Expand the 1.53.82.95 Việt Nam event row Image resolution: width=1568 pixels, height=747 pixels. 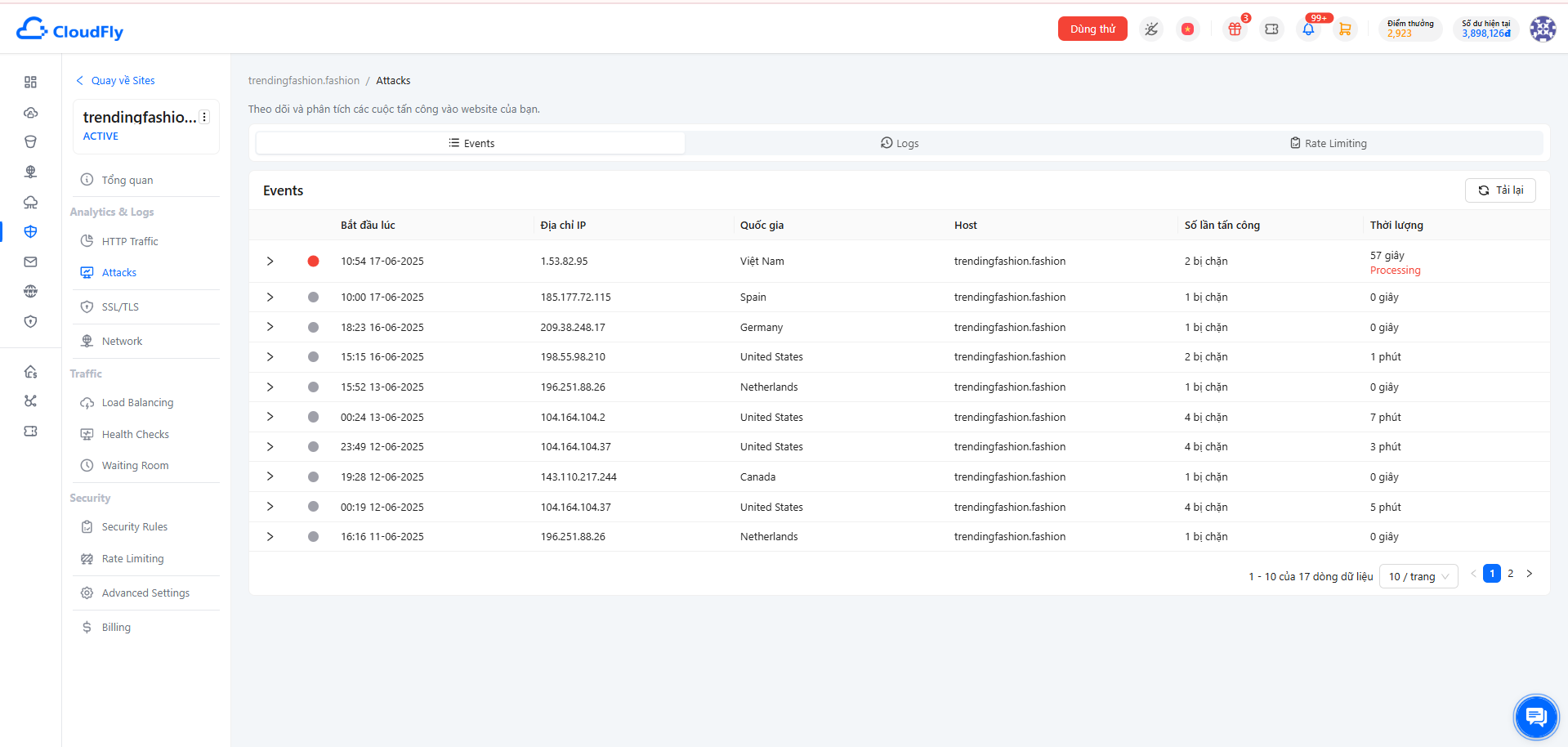click(x=270, y=262)
